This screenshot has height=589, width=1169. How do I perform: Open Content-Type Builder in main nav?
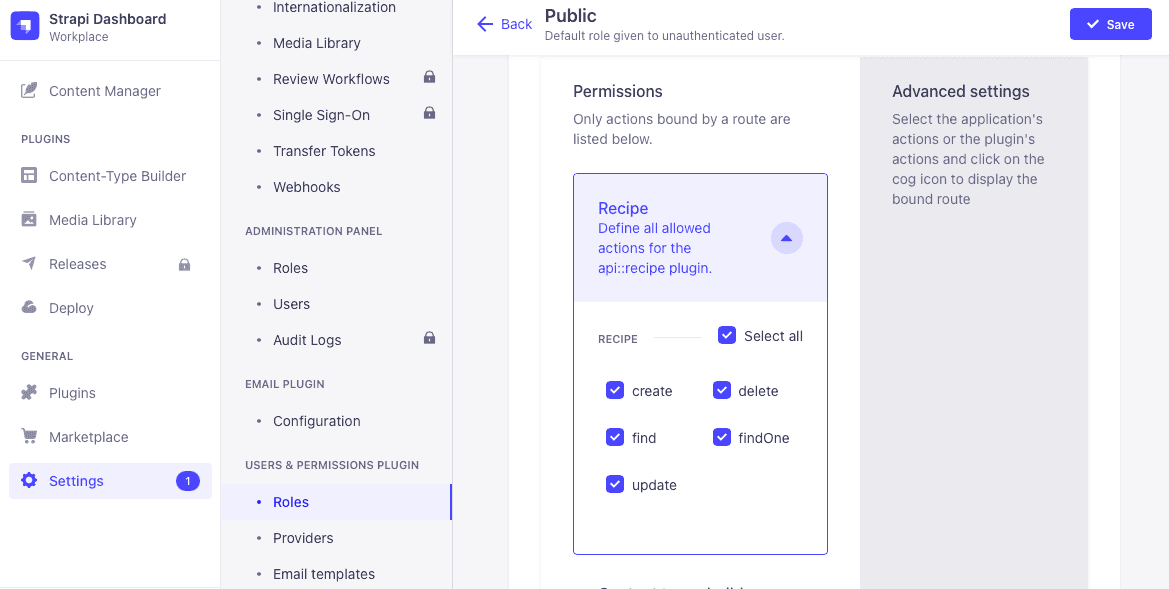(110, 176)
